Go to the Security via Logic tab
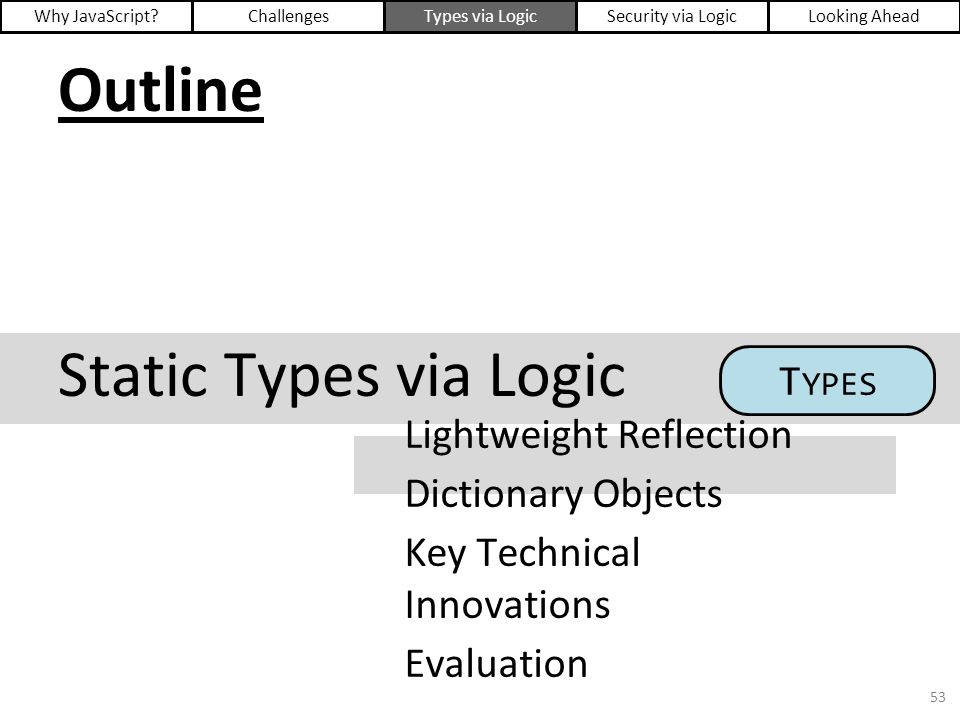Viewport: 960px width, 720px height. pyautogui.click(x=672, y=16)
